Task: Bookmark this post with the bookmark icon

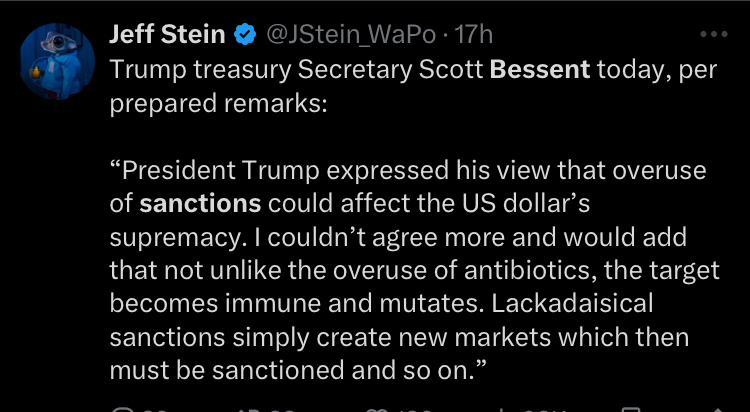Action: pyautogui.click(x=632, y=408)
